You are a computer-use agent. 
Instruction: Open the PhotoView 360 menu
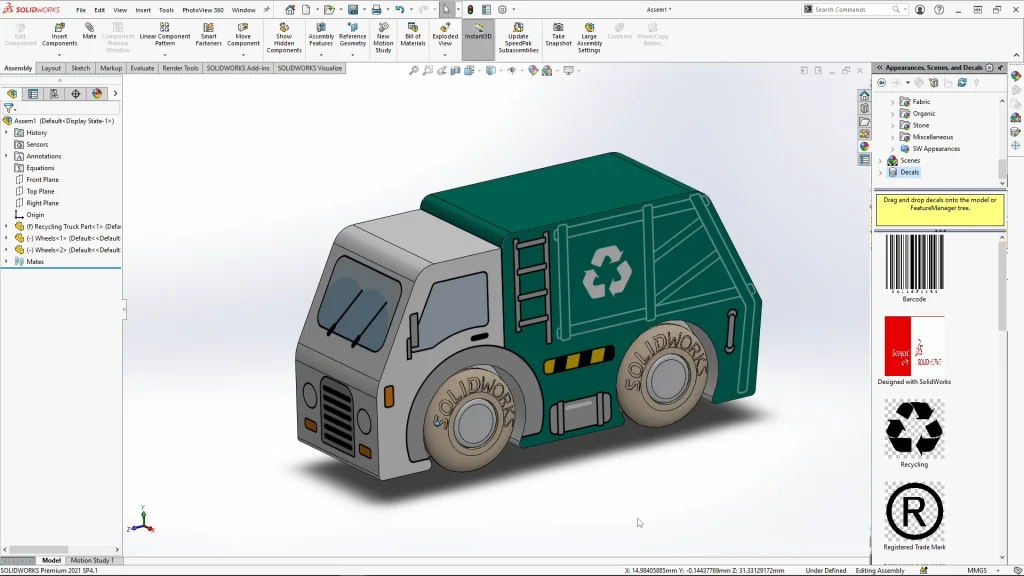(x=202, y=10)
